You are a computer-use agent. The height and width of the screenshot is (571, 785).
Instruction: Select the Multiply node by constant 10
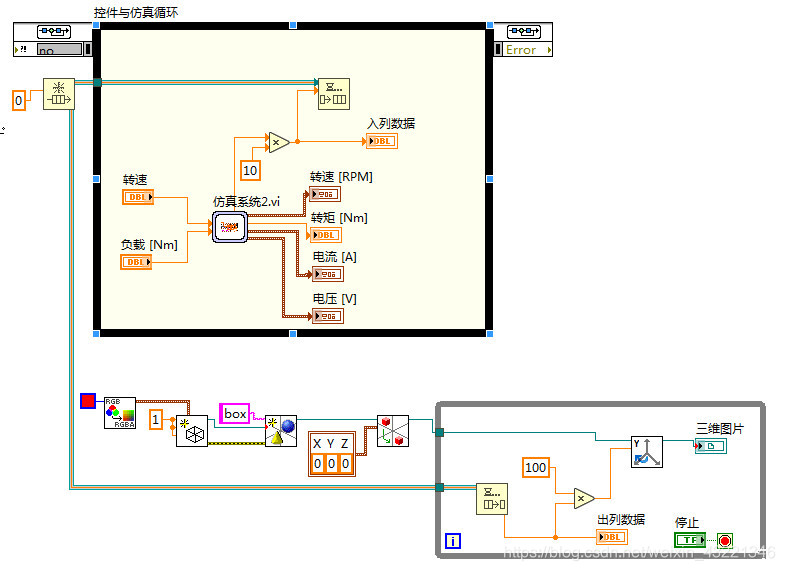pos(279,142)
